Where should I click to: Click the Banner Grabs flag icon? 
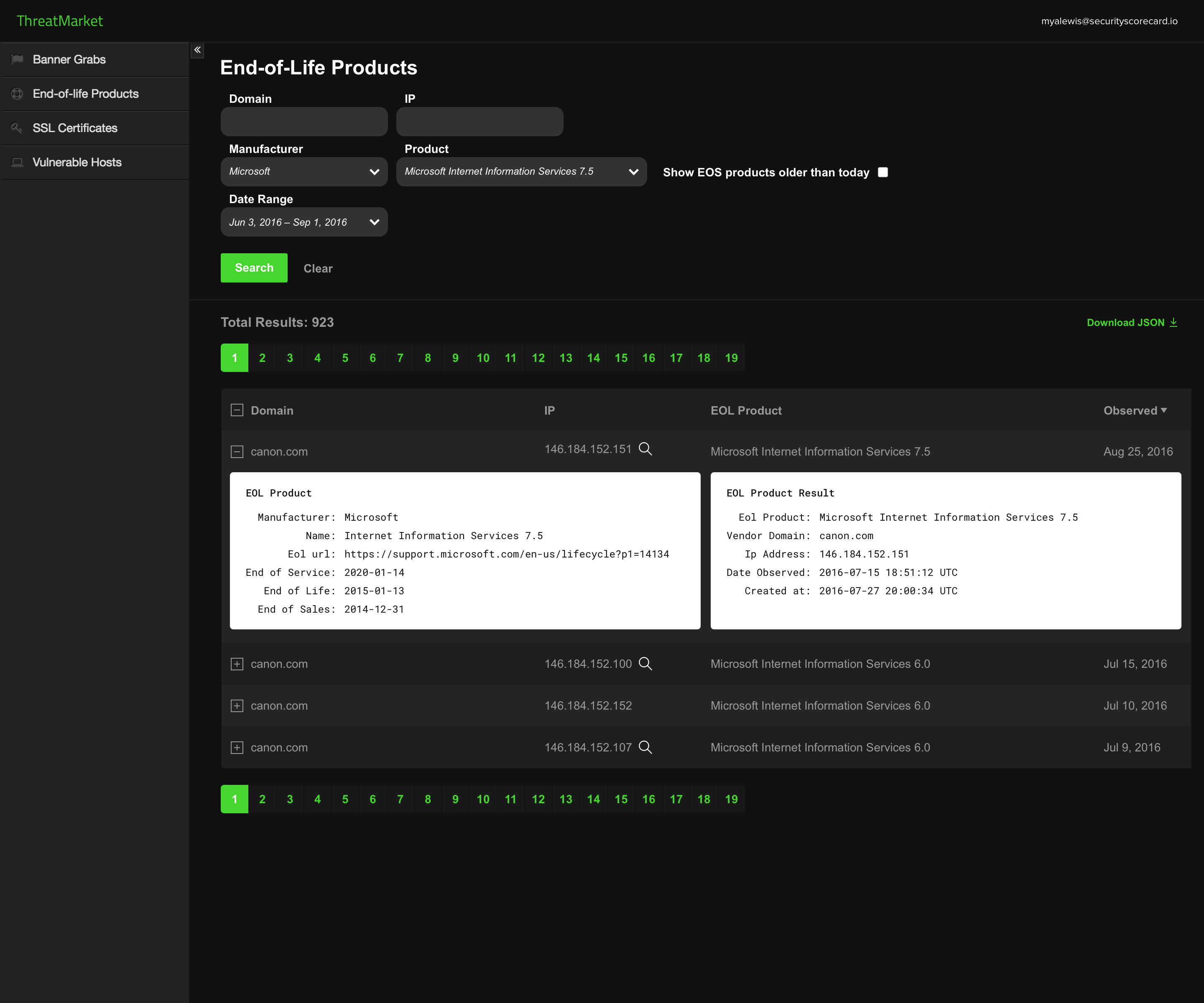(x=17, y=59)
